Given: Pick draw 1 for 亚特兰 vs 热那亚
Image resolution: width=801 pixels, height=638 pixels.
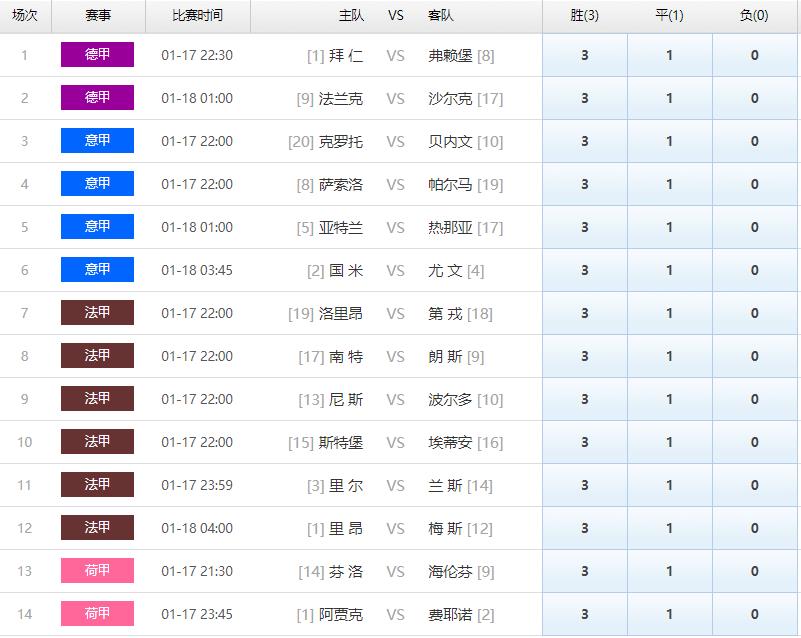Looking at the screenshot, I should coord(670,227).
